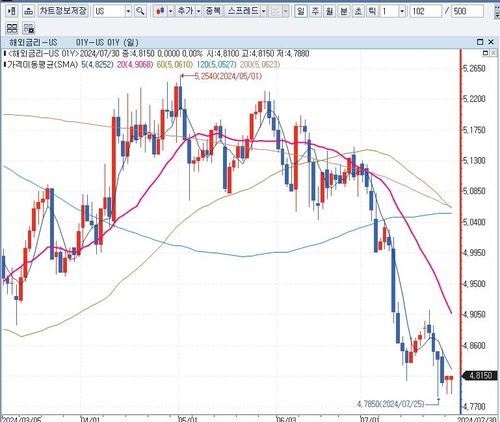Open the hierarchy tree icon in toolbar
This screenshot has width=500, height=422.
[29, 11]
